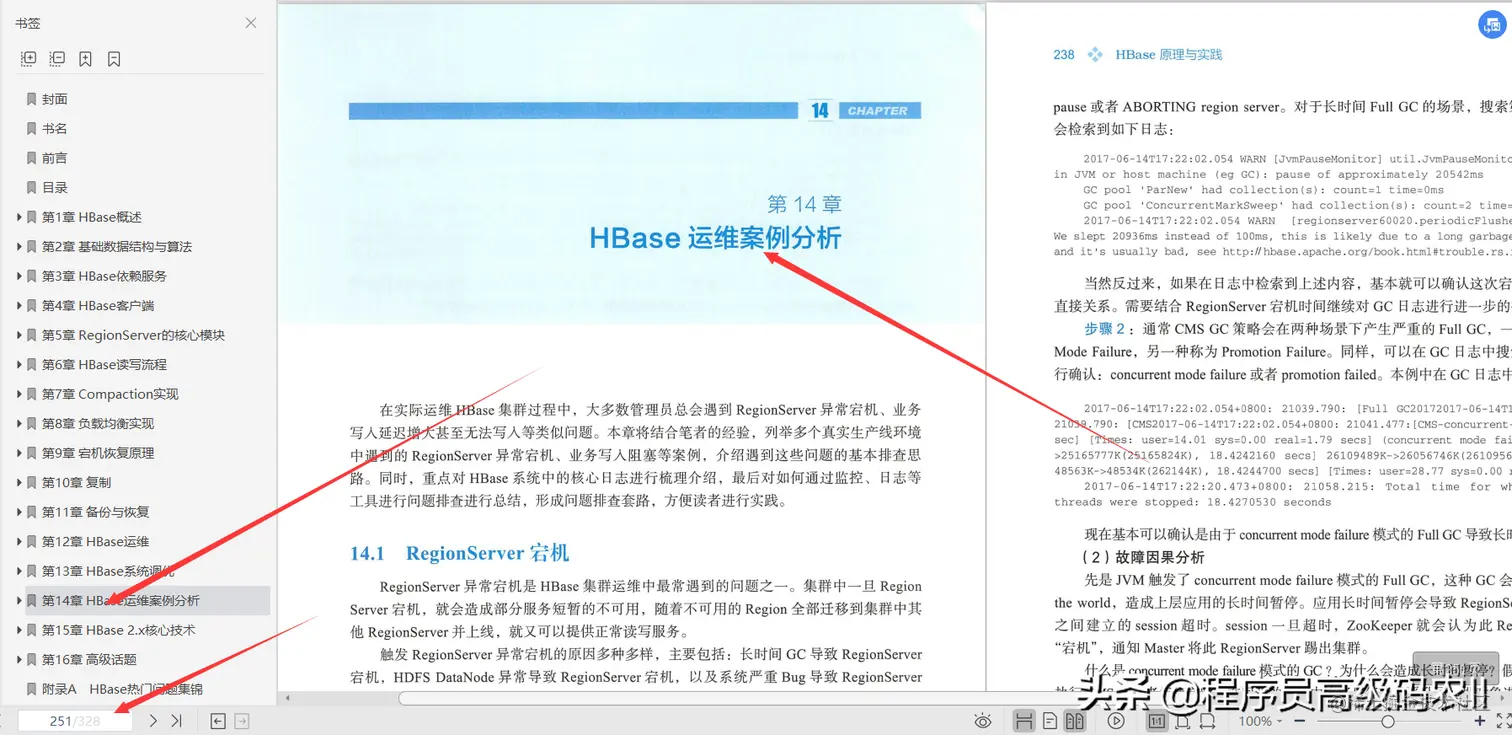Open the eye protection reading mode icon
The width and height of the screenshot is (1512, 735).
(983, 720)
